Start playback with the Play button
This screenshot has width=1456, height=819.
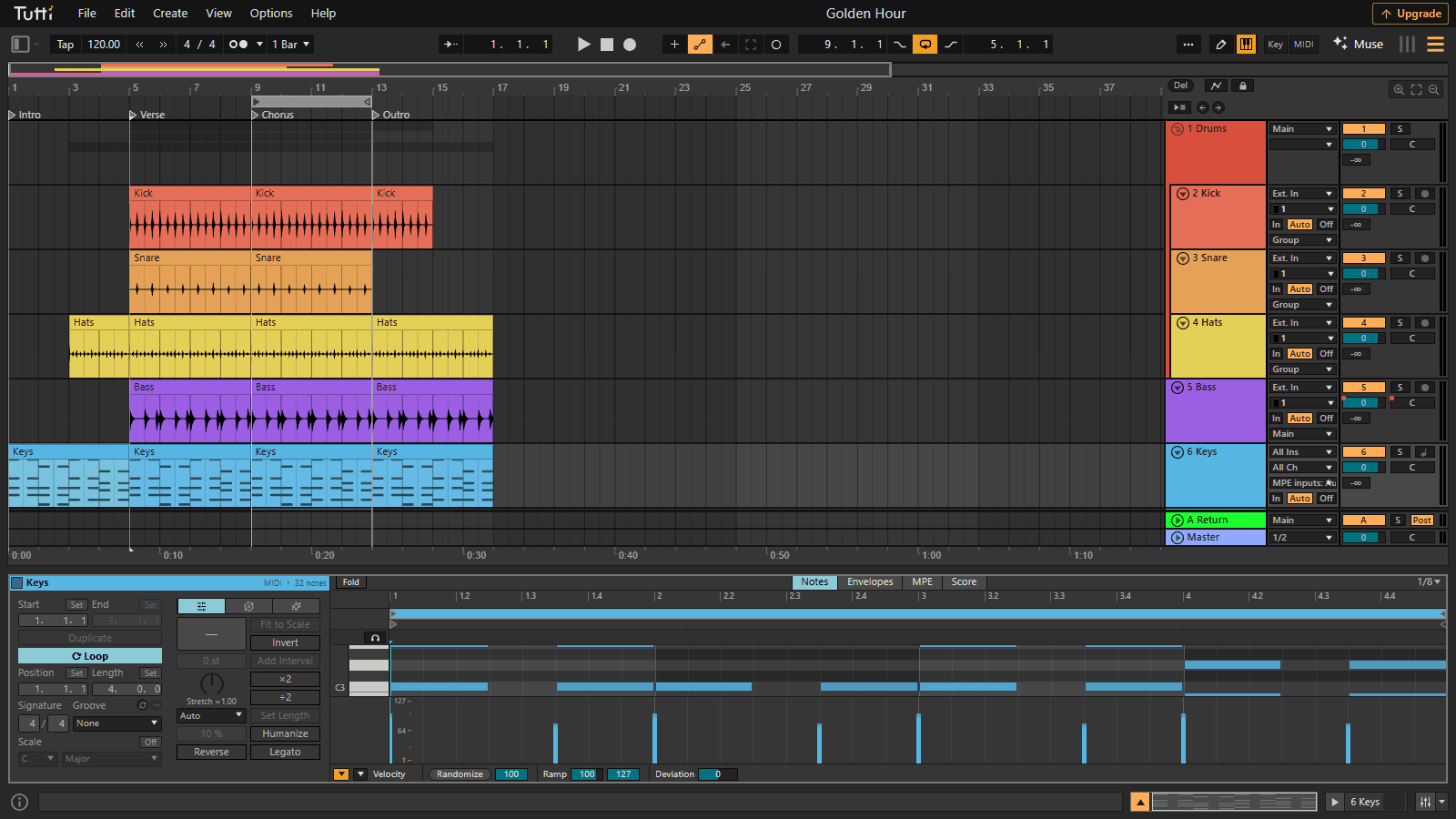[x=584, y=44]
